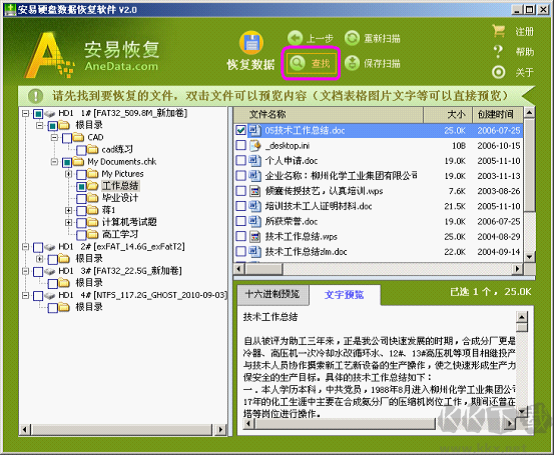Uncheck the 05技术工作总结.doc file checkbox
This screenshot has width=554, height=455.
[241, 130]
